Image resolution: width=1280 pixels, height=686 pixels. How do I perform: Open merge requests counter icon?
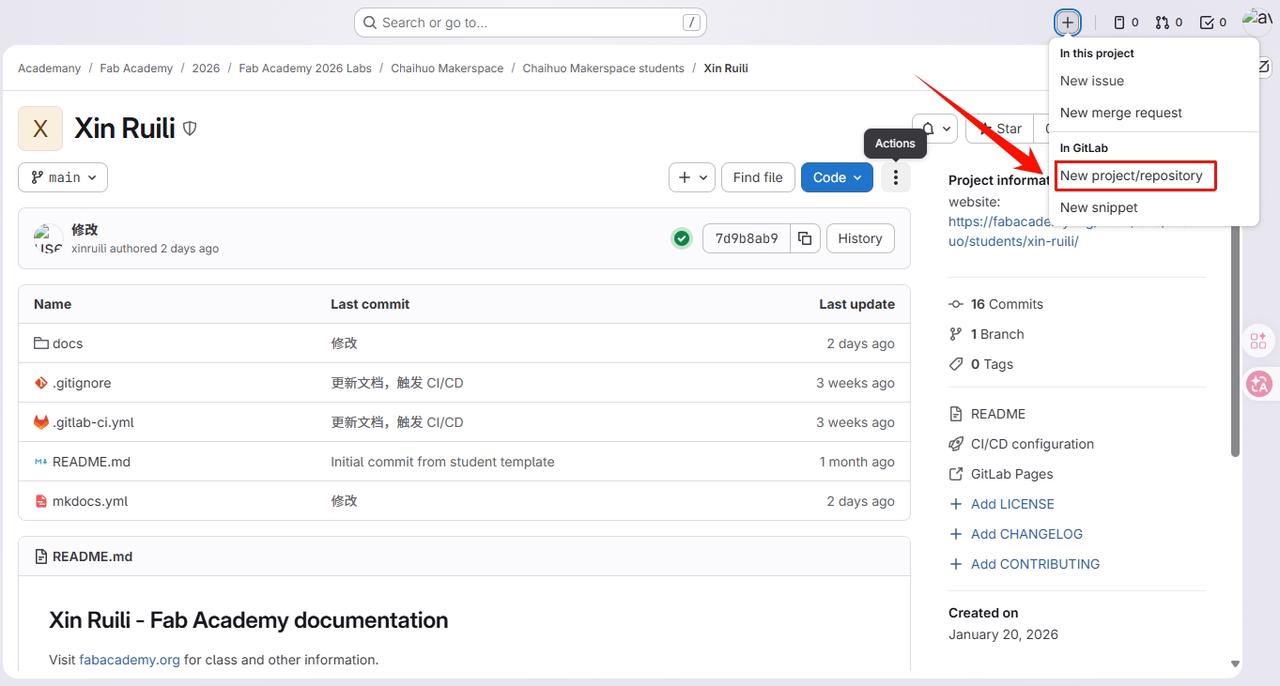(x=1168, y=22)
